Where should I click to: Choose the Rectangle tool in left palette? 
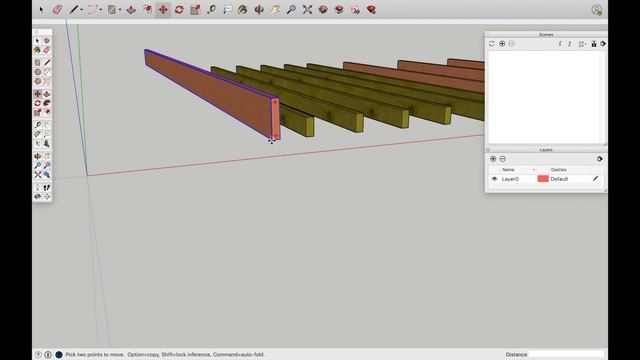(x=38, y=63)
